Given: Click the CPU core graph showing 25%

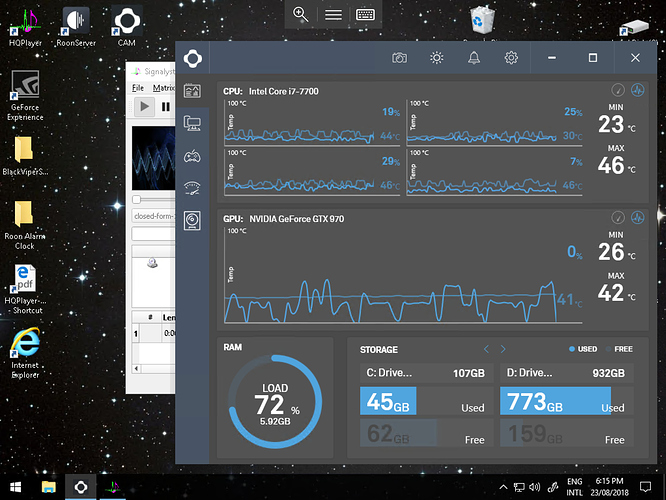Looking at the screenshot, I should pyautogui.click(x=494, y=123).
